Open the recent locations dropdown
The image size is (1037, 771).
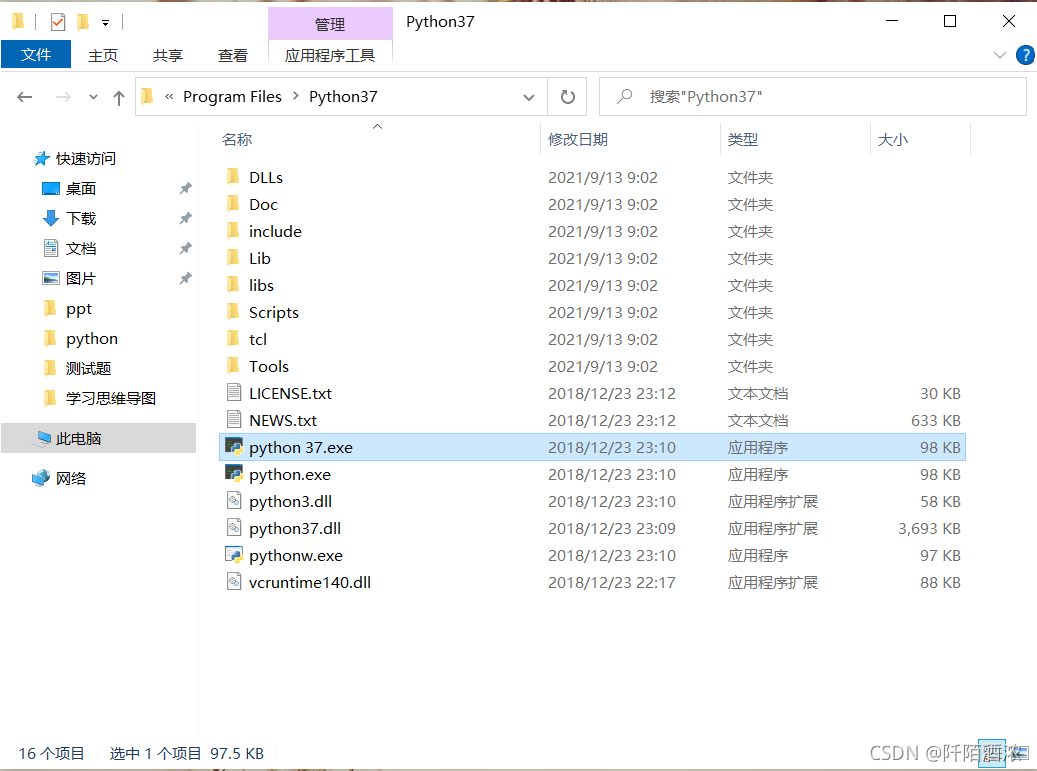[x=93, y=97]
